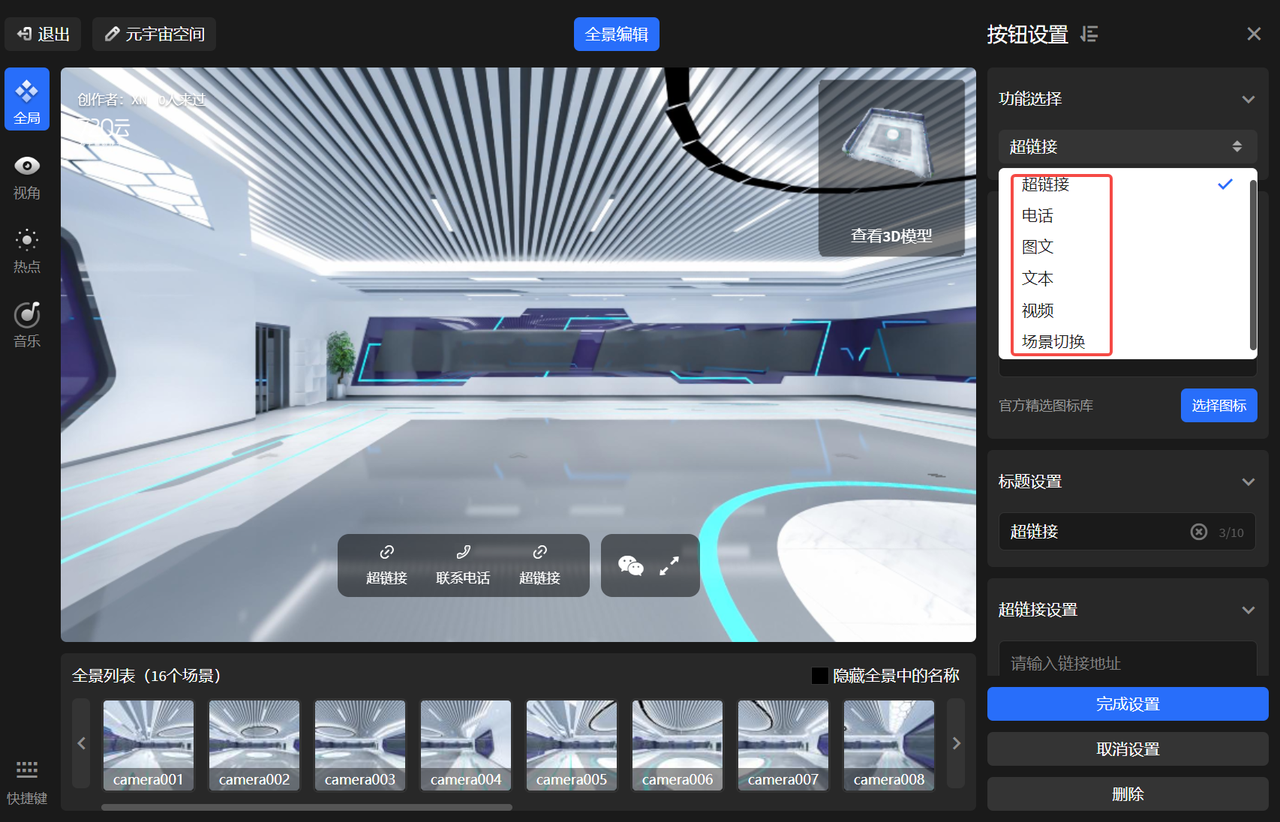Click the 联系电话 phone button in panorama
Image resolution: width=1280 pixels, height=822 pixels.
click(x=463, y=565)
